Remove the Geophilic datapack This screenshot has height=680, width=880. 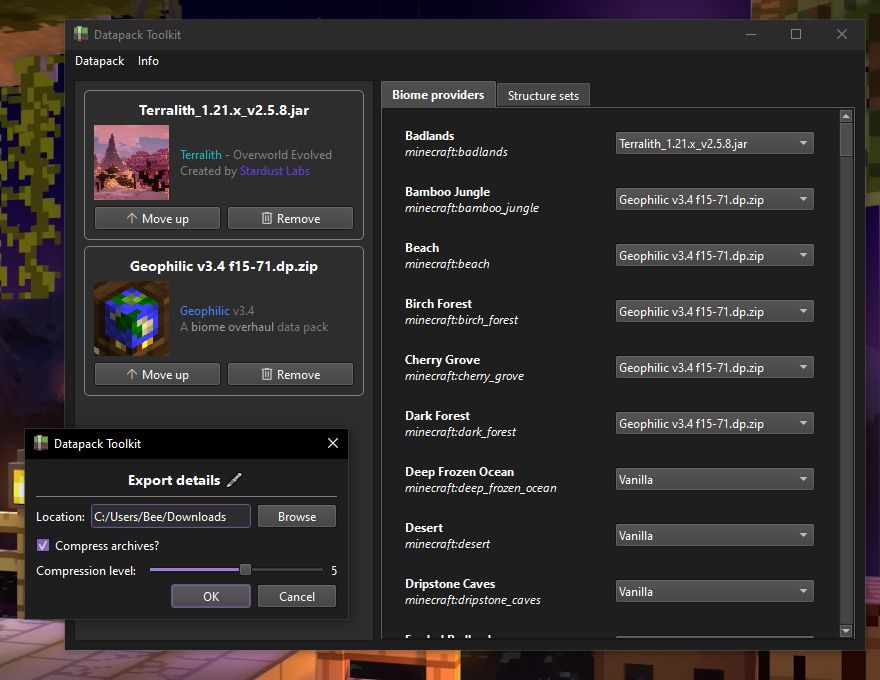pyautogui.click(x=290, y=374)
